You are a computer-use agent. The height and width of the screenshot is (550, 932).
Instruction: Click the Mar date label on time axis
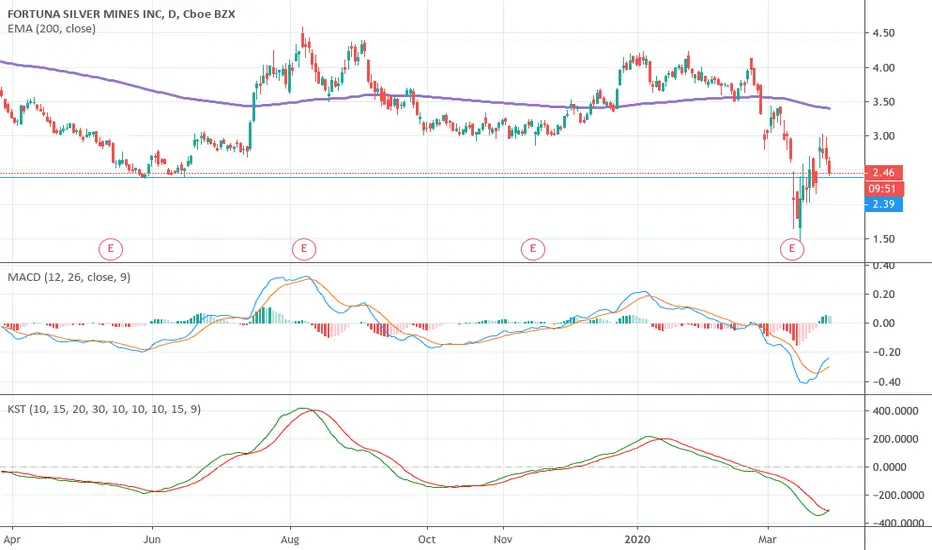(x=767, y=539)
